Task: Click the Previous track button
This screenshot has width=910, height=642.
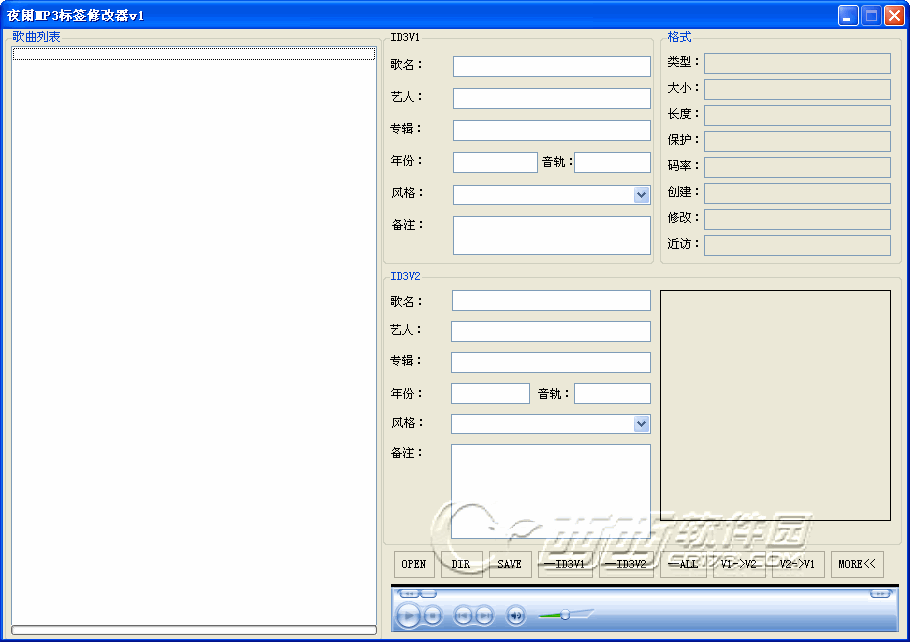Action: pos(463,615)
